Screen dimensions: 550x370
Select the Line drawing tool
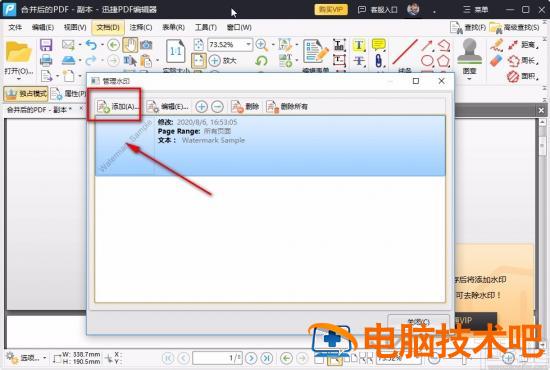tap(405, 52)
